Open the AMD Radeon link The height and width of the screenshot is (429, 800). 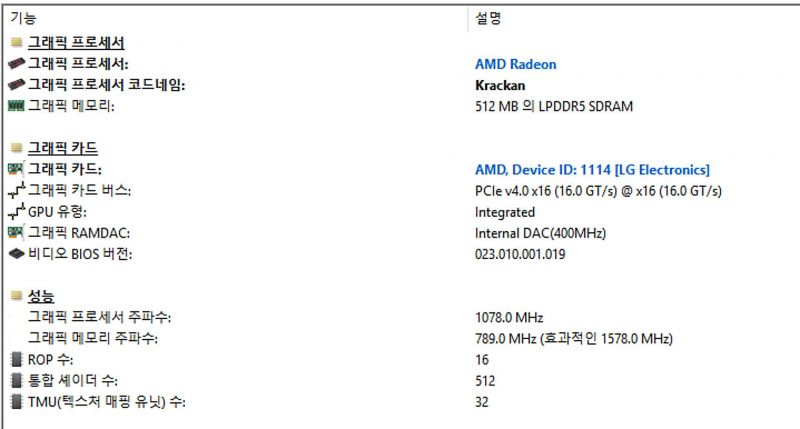[515, 64]
